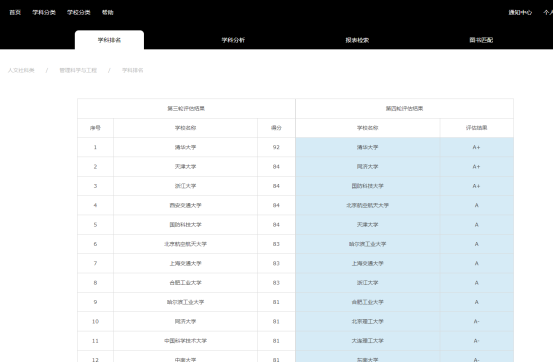Image resolution: width=554 pixels, height=363 pixels.
Task: Click the 评估结果 column header
Action: tap(476, 128)
